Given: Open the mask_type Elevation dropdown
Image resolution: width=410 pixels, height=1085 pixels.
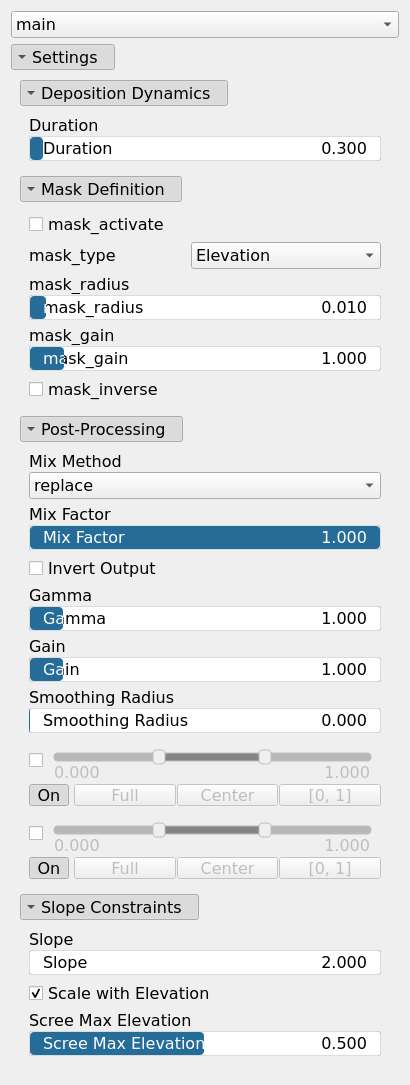Looking at the screenshot, I should point(286,255).
